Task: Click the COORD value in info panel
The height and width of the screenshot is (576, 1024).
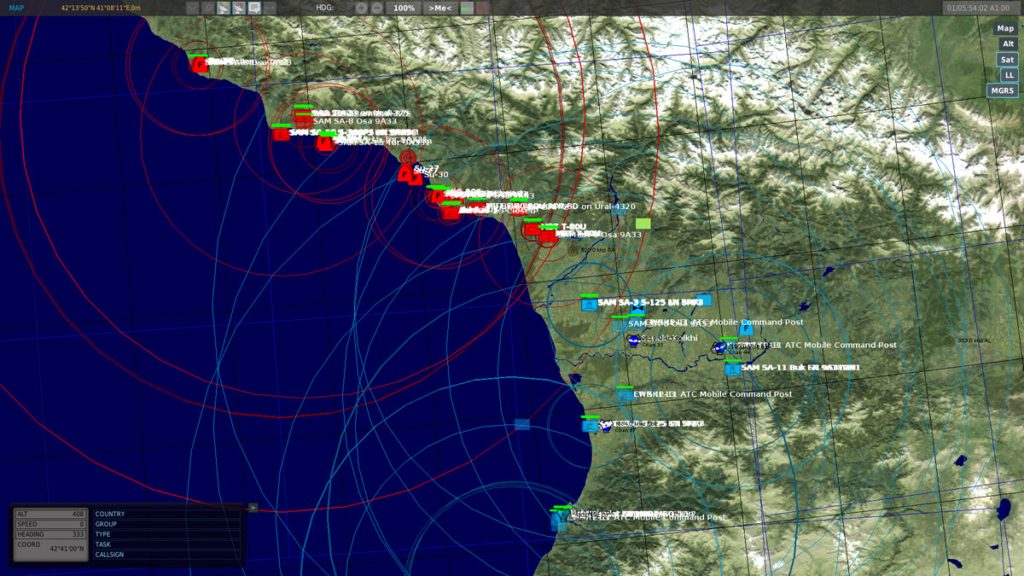Action: point(67,549)
